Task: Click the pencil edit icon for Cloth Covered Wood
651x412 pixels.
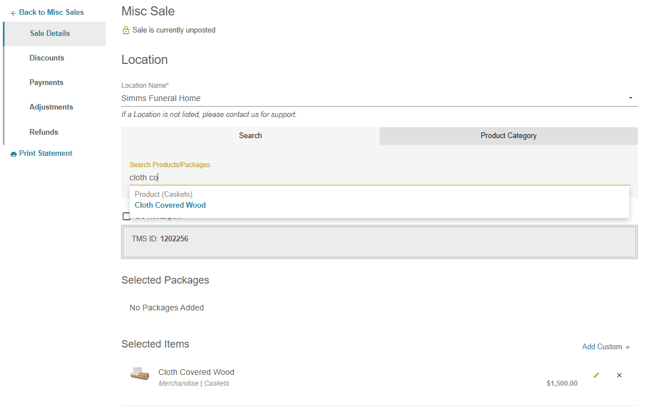Action: [x=596, y=376]
